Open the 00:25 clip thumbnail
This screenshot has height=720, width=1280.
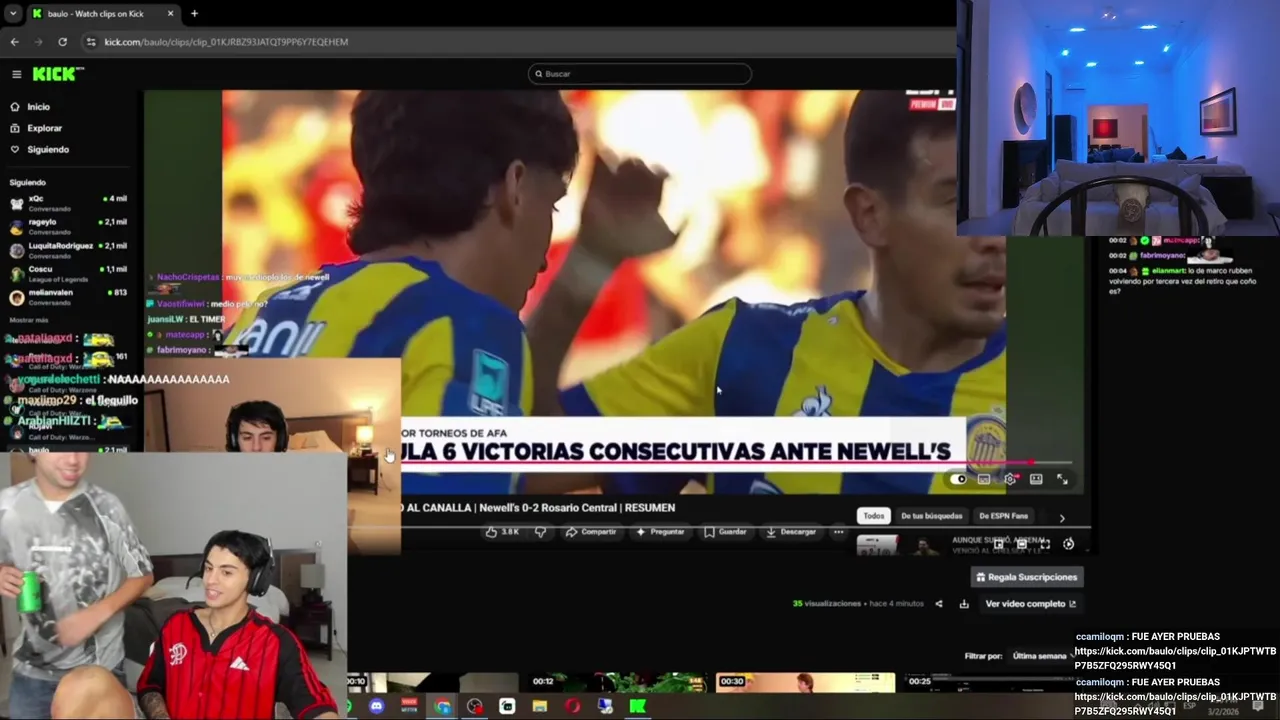click(990, 682)
